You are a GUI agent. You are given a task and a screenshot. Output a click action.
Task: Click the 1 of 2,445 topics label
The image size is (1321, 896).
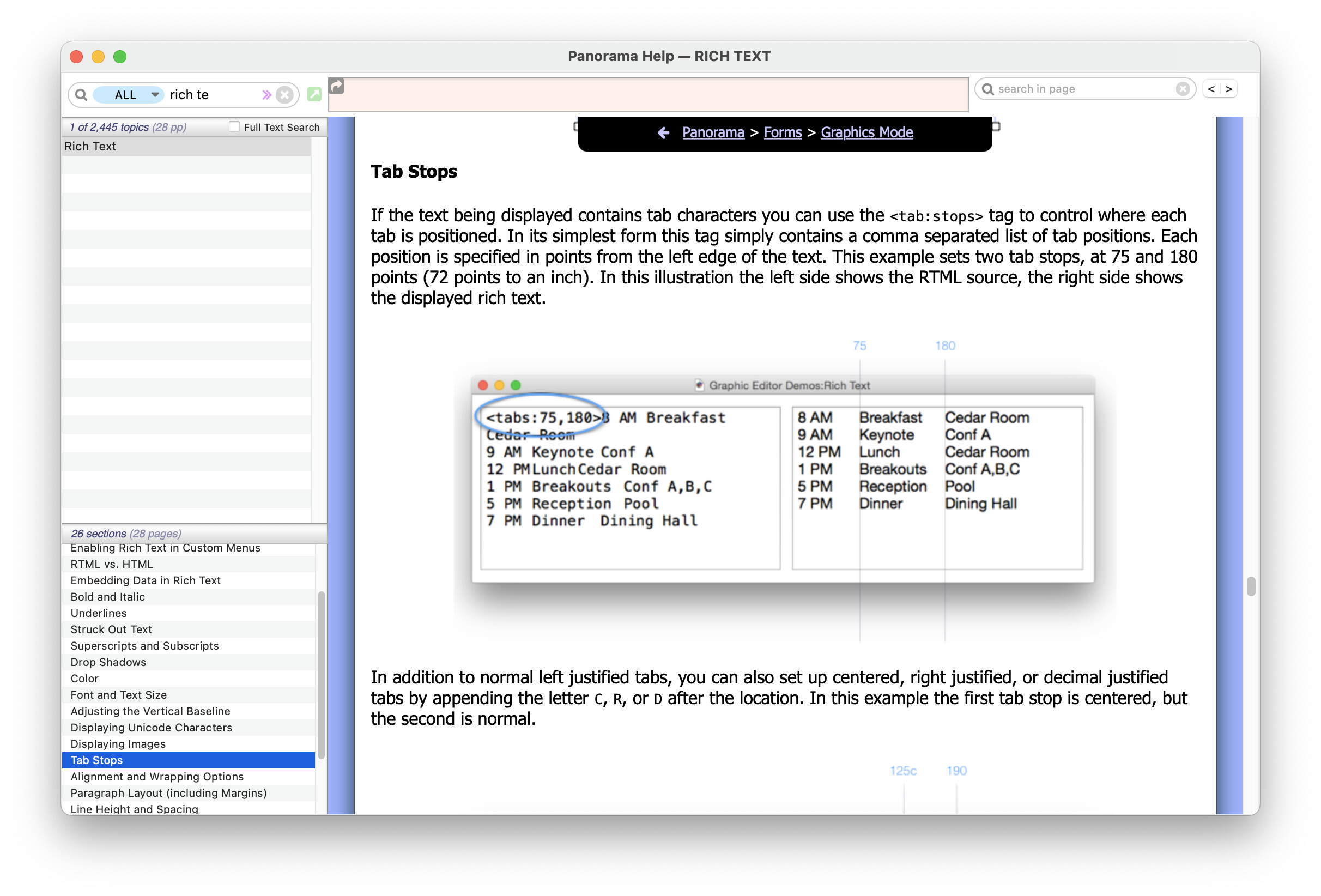[x=128, y=127]
